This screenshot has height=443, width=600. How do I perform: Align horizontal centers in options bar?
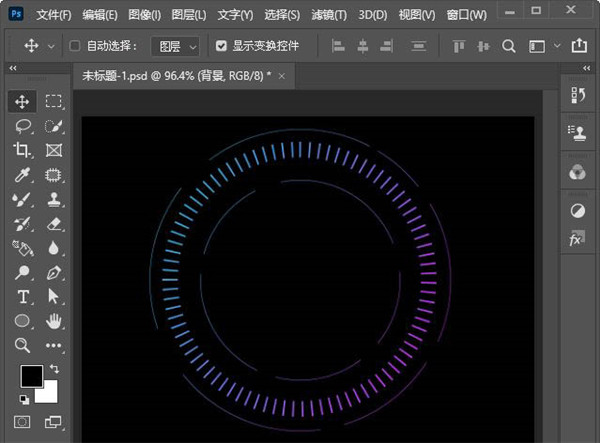(x=362, y=46)
